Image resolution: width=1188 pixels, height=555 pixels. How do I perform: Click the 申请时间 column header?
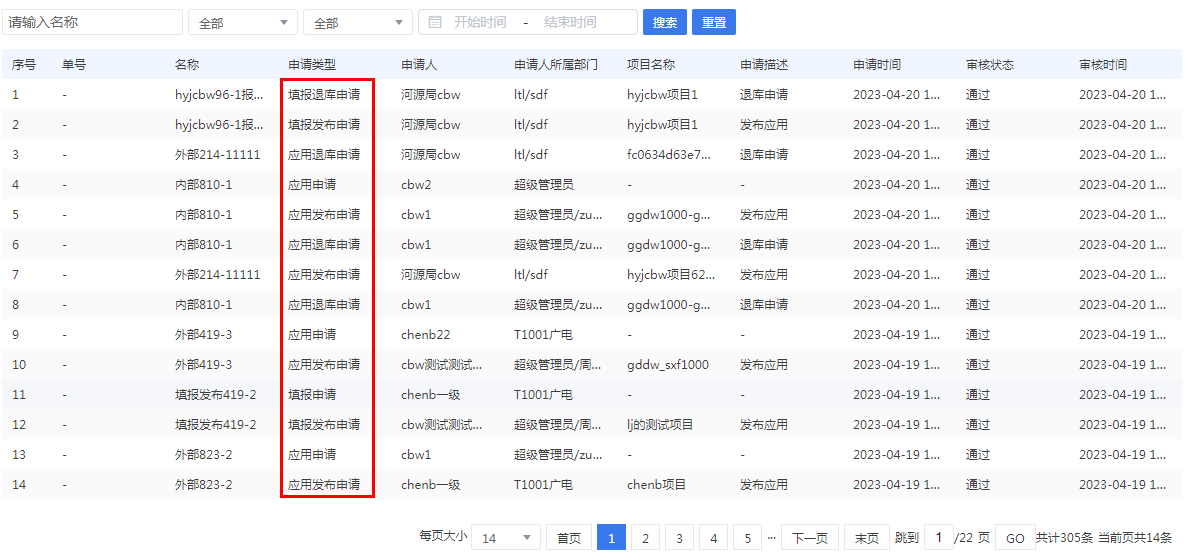point(877,65)
